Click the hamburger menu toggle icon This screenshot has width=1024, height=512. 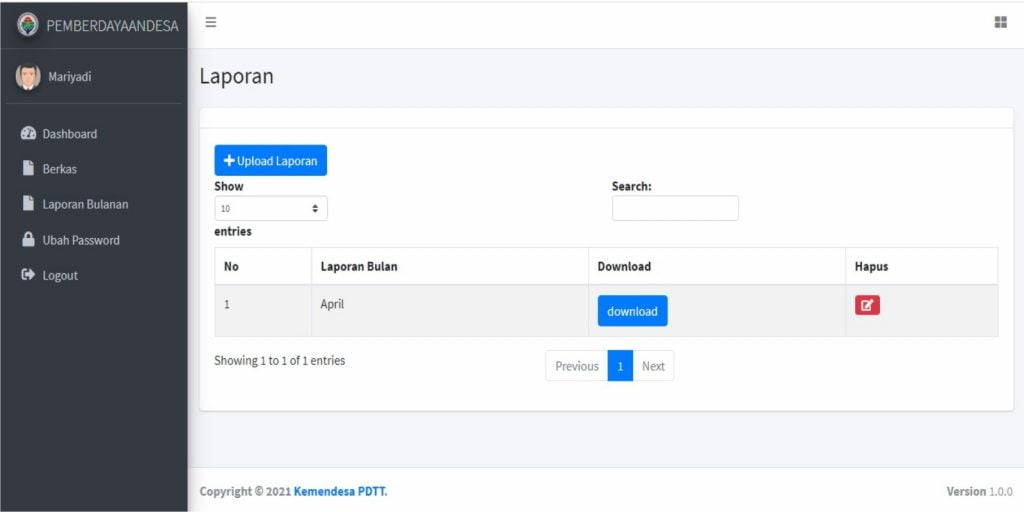point(211,22)
